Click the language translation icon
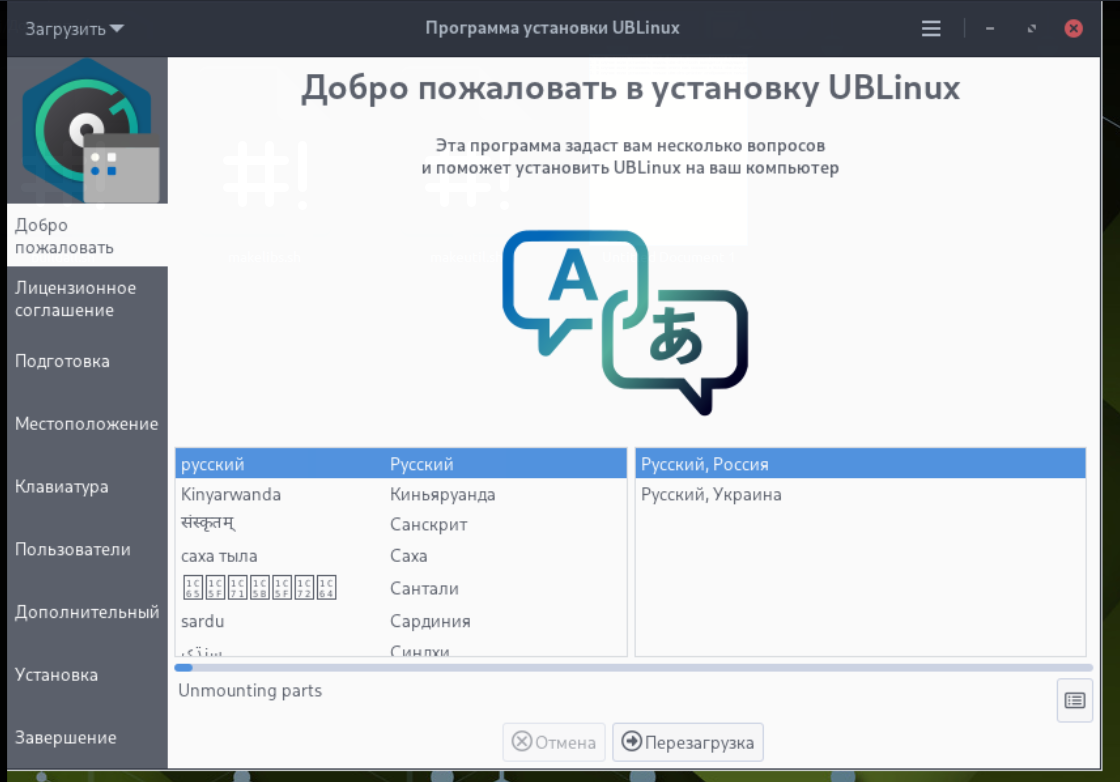 626,322
